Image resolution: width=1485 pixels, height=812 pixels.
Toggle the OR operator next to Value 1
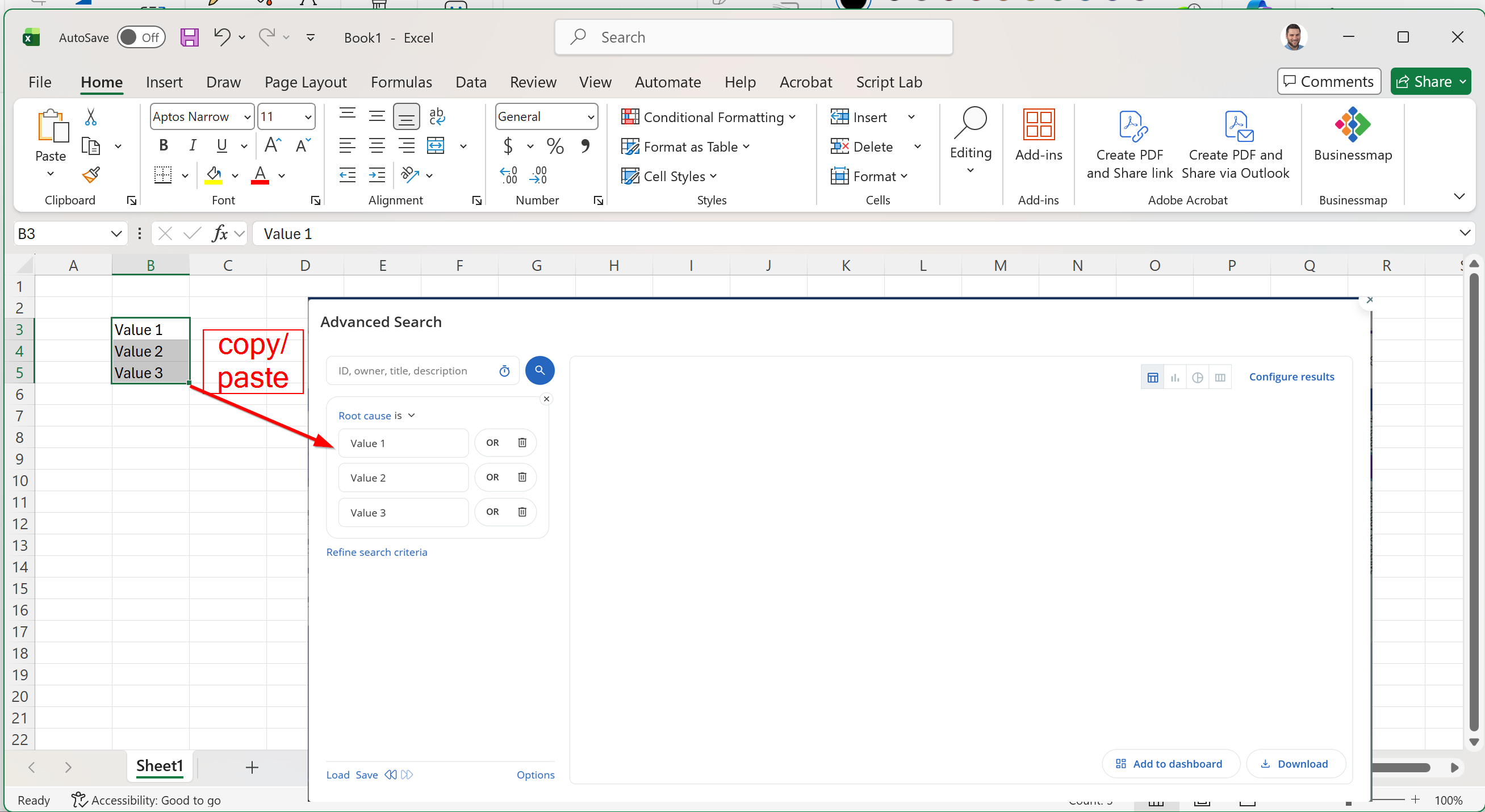(x=492, y=442)
